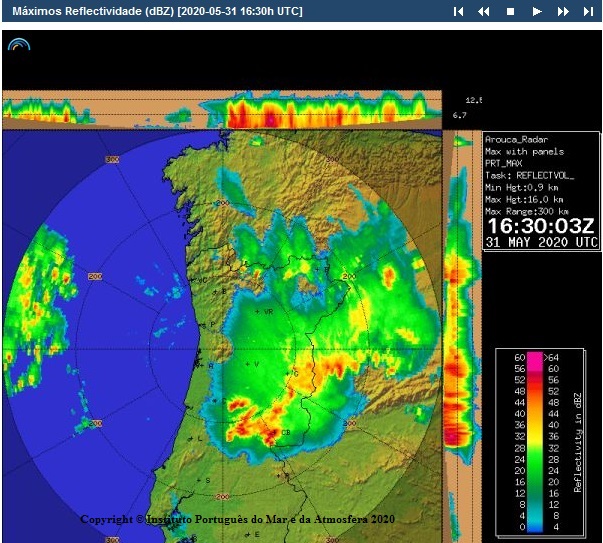Screen dimensions: 603x543
Task: Step back one frame with rewind button
Action: (483, 12)
